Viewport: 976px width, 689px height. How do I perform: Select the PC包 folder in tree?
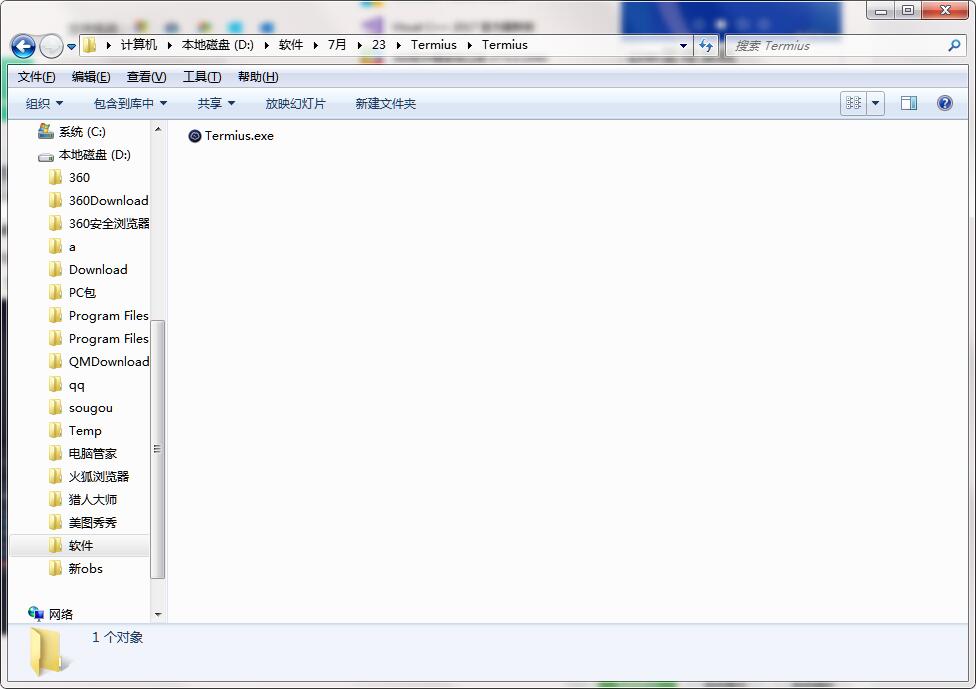82,293
